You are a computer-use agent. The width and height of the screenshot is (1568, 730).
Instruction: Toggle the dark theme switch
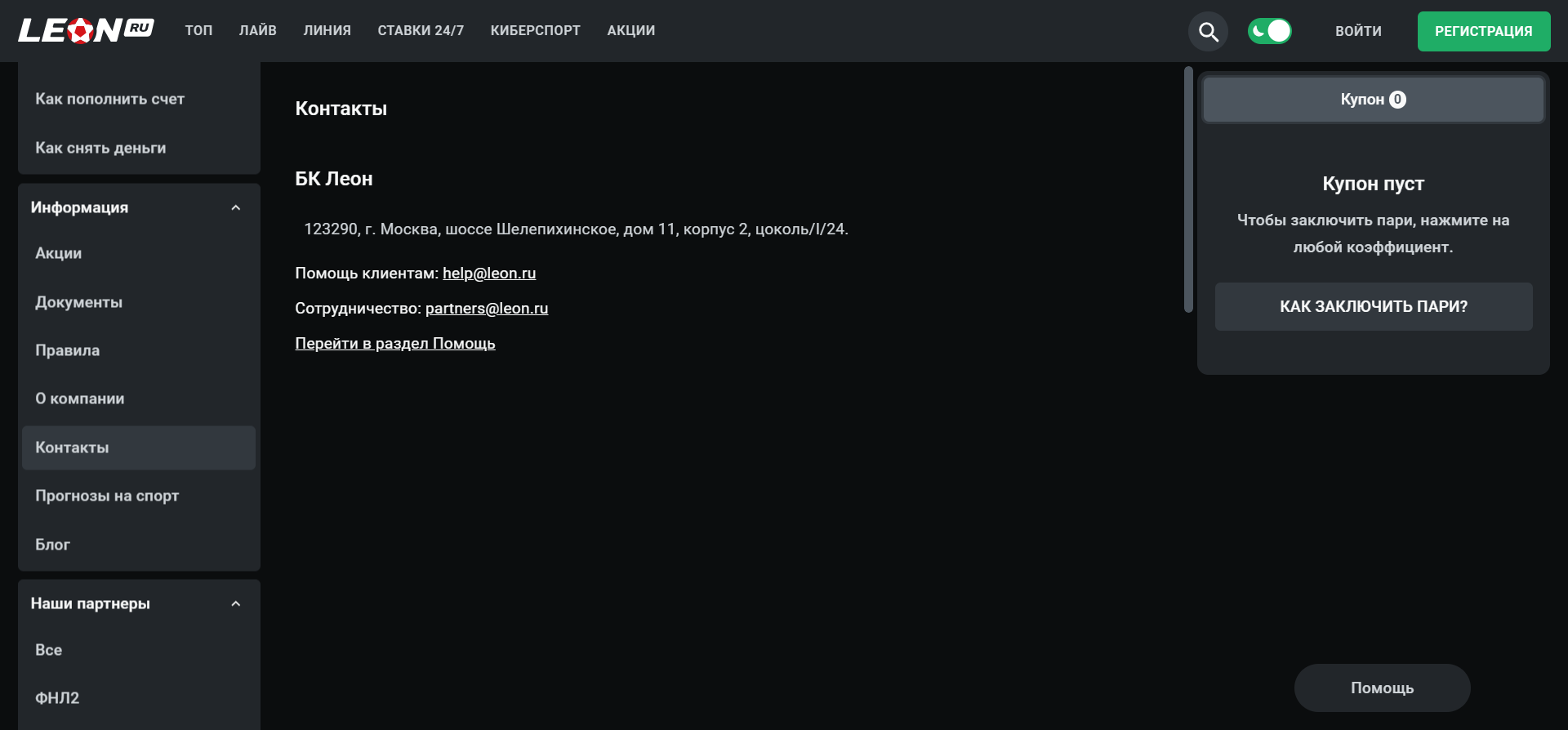pyautogui.click(x=1270, y=31)
